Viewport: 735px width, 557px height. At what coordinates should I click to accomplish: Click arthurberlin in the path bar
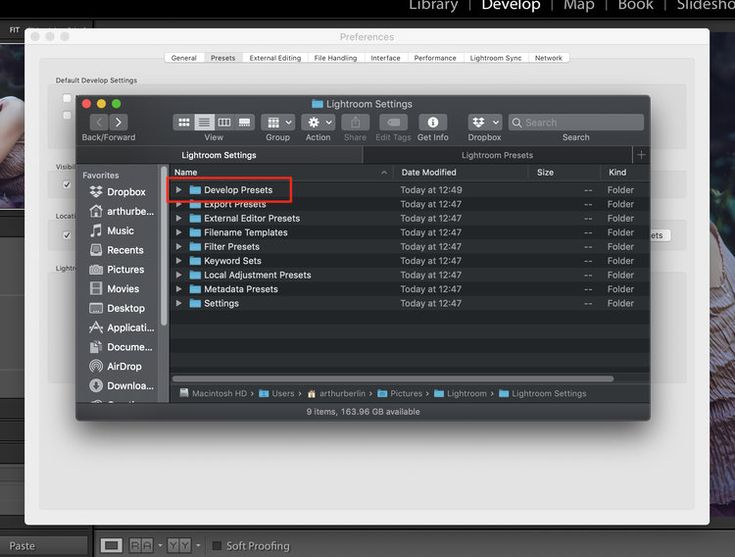click(x=336, y=393)
